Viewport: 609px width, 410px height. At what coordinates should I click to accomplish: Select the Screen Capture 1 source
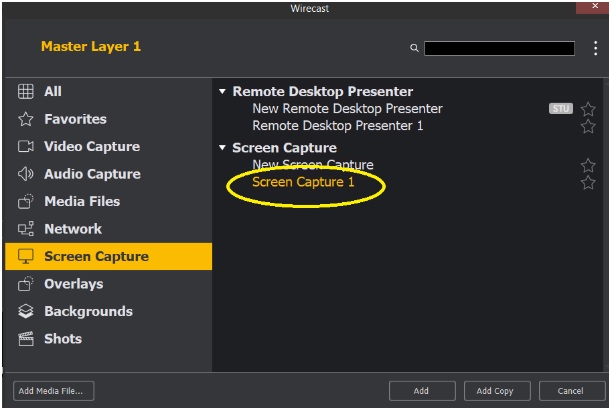coord(303,182)
